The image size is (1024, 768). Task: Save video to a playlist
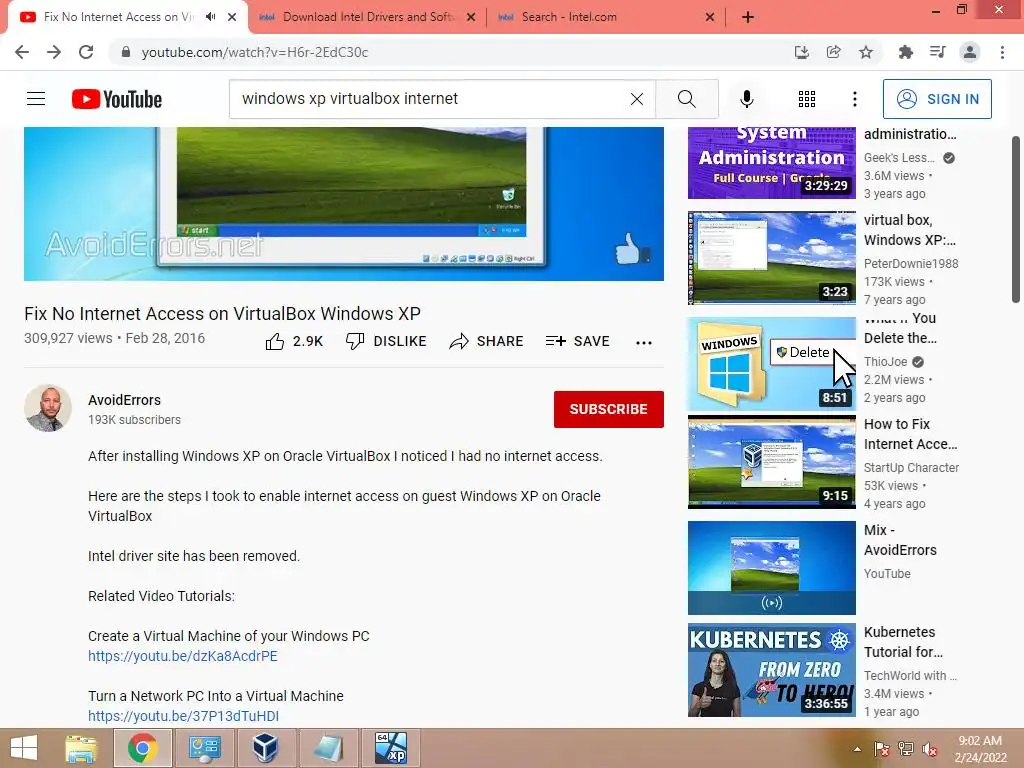578,341
